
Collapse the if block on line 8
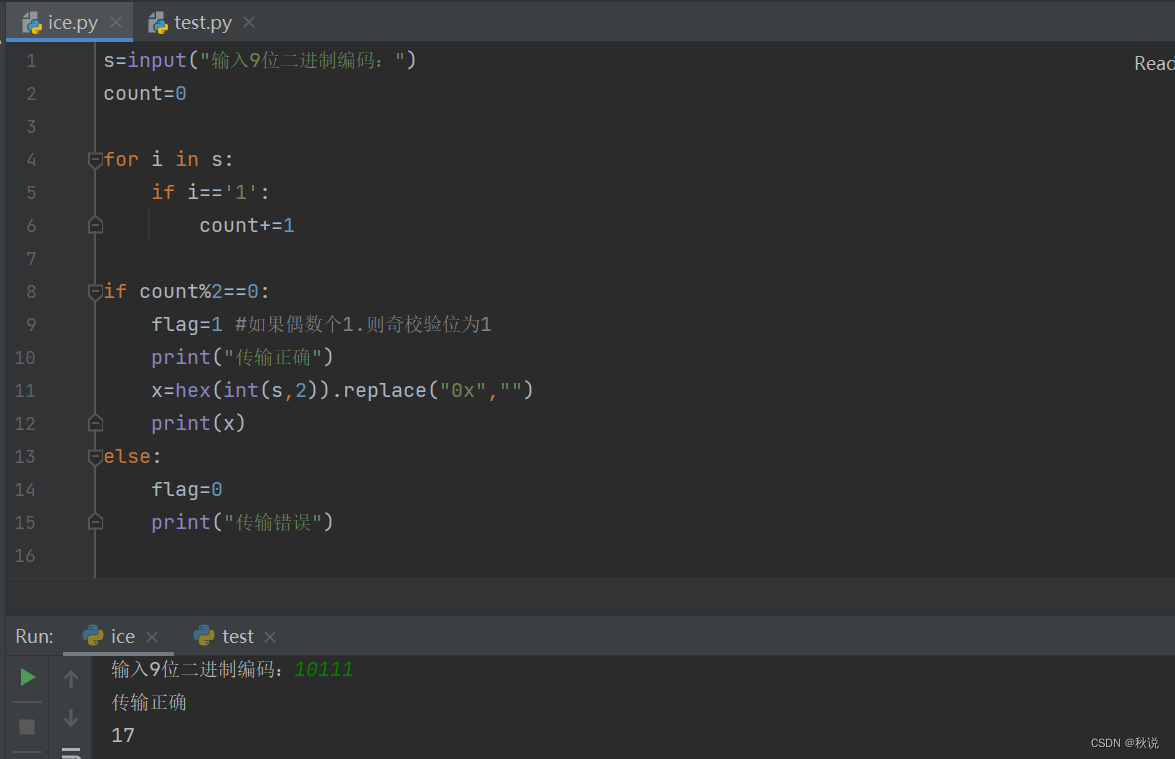(95, 291)
